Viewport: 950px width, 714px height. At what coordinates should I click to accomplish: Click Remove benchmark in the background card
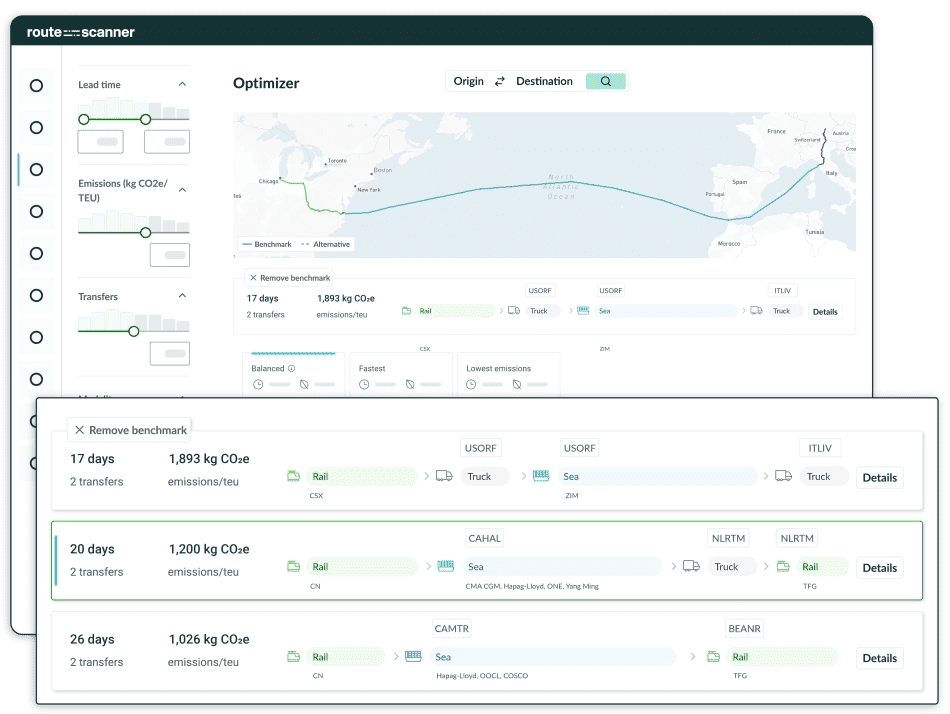click(x=289, y=278)
